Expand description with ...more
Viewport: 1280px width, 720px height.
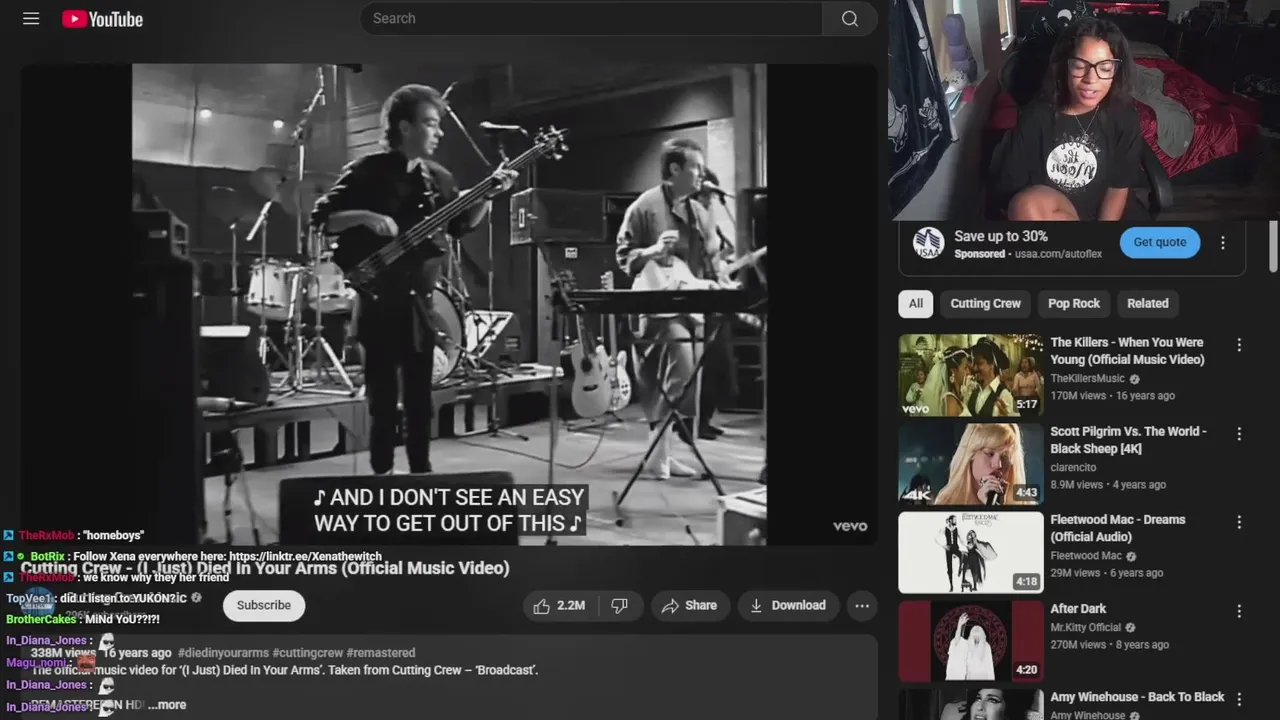coord(167,705)
